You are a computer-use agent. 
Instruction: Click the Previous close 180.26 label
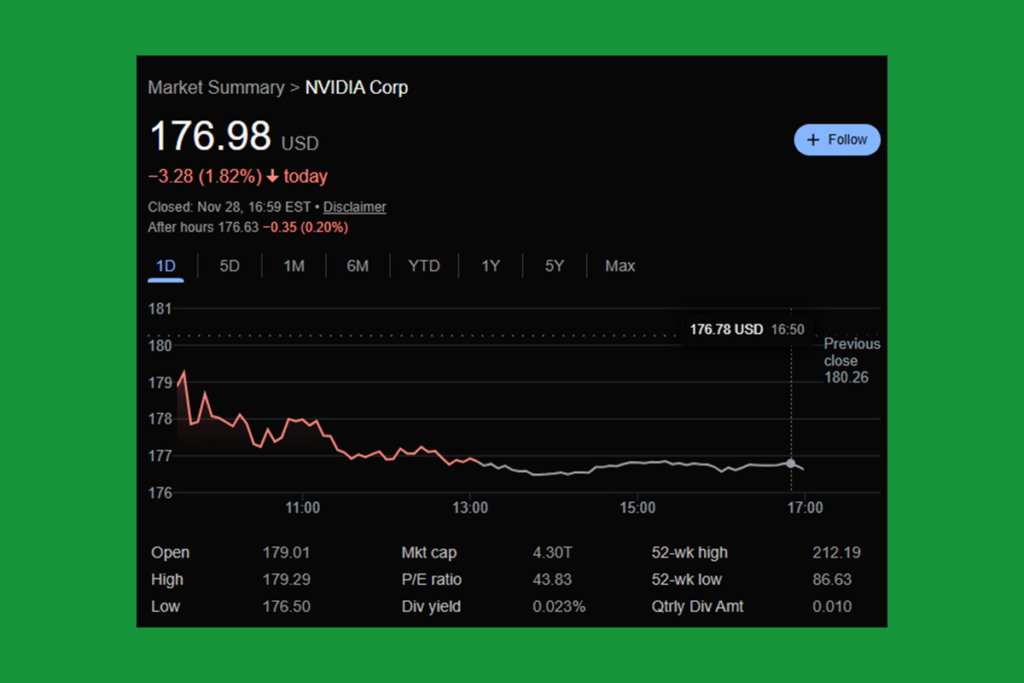coord(852,360)
